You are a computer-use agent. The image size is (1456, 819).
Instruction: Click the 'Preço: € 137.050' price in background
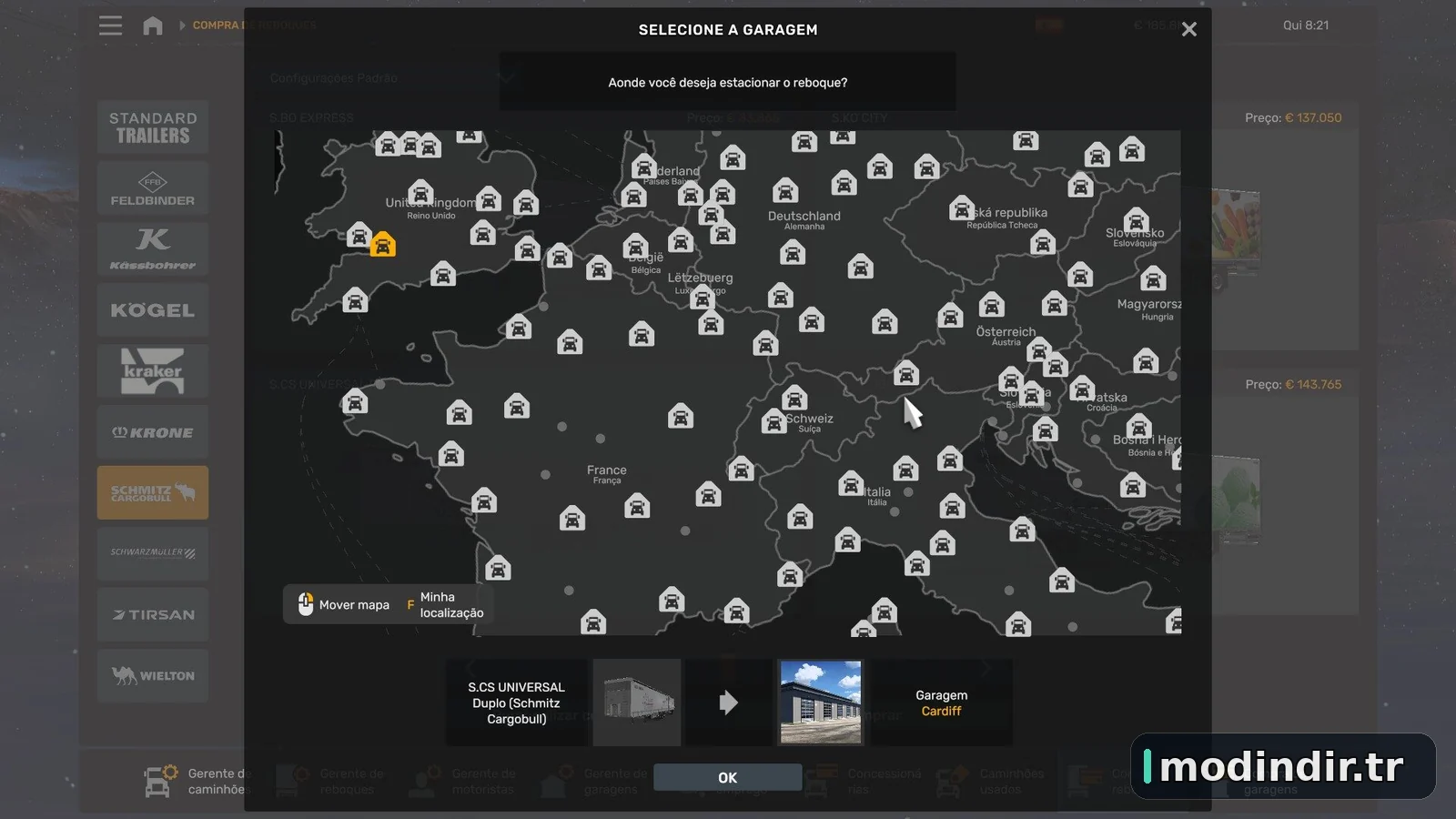(1293, 117)
